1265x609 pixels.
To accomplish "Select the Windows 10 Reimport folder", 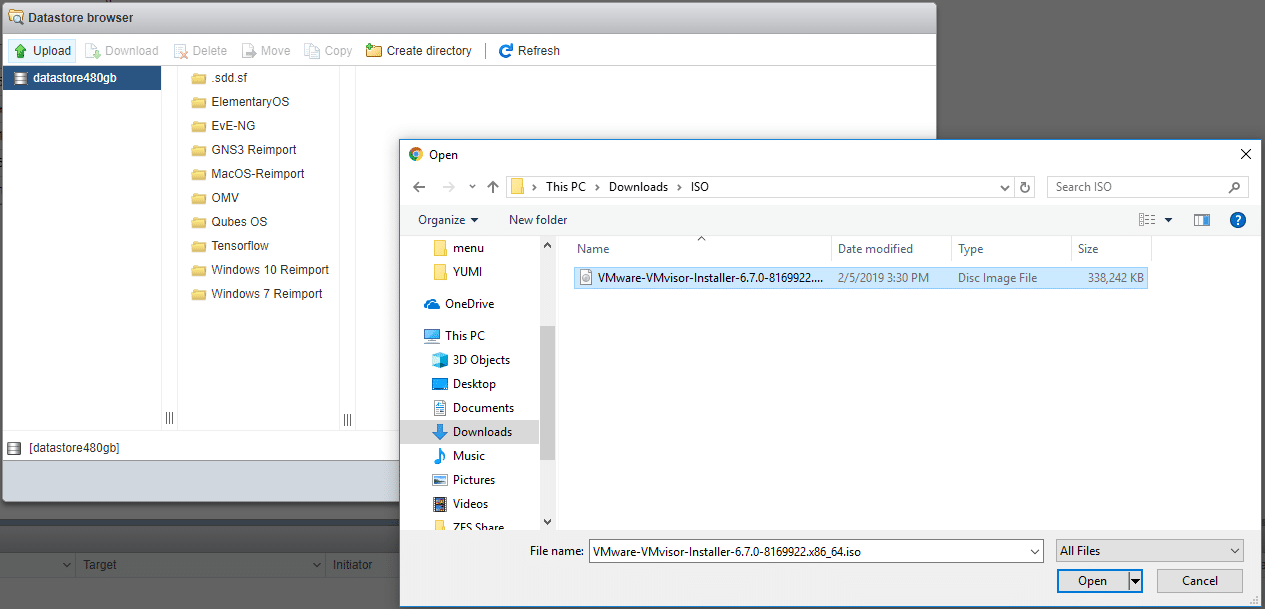I will pos(260,270).
